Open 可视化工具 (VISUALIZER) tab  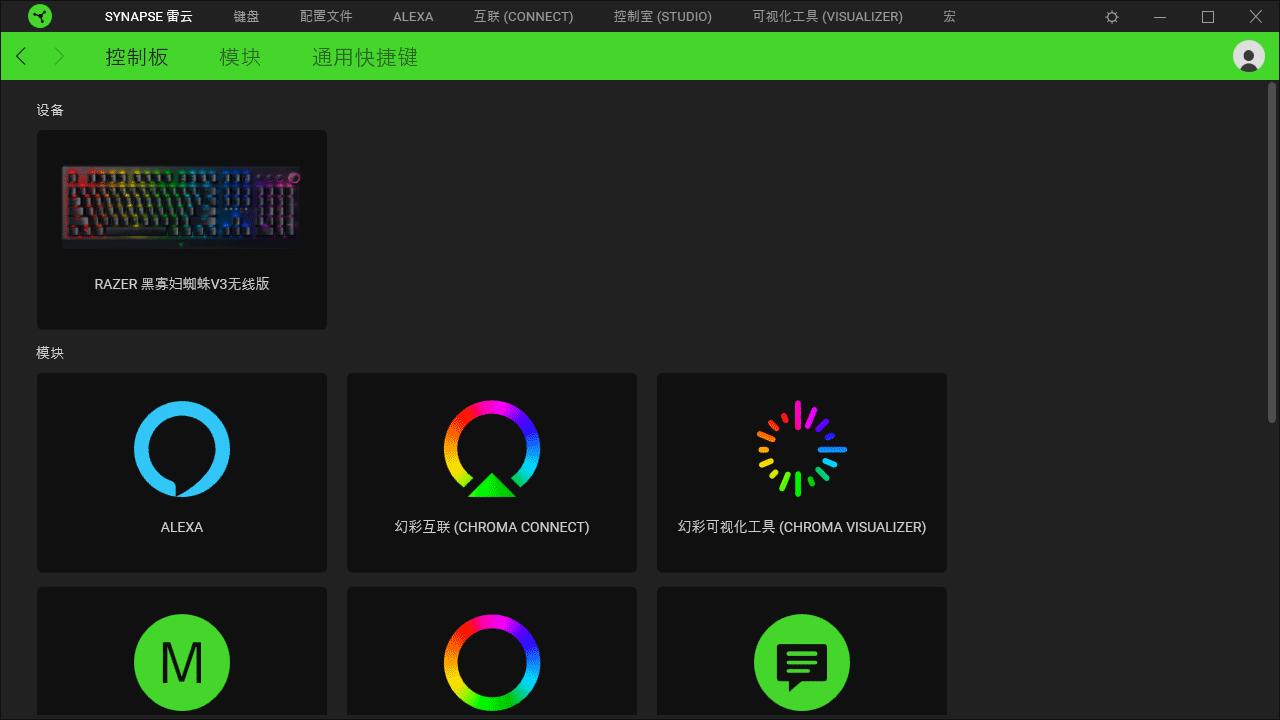point(828,17)
